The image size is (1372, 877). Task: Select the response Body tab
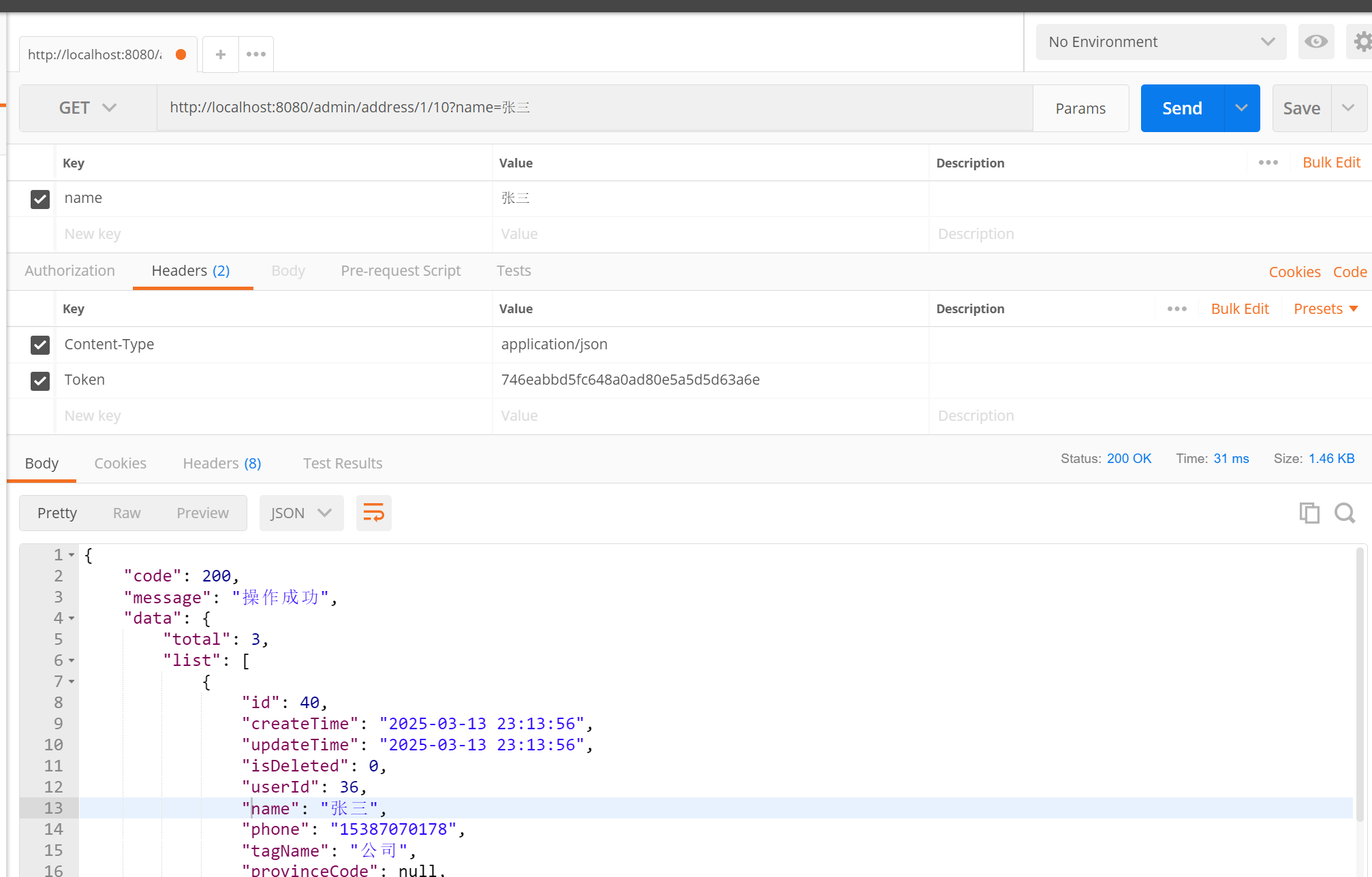42,463
